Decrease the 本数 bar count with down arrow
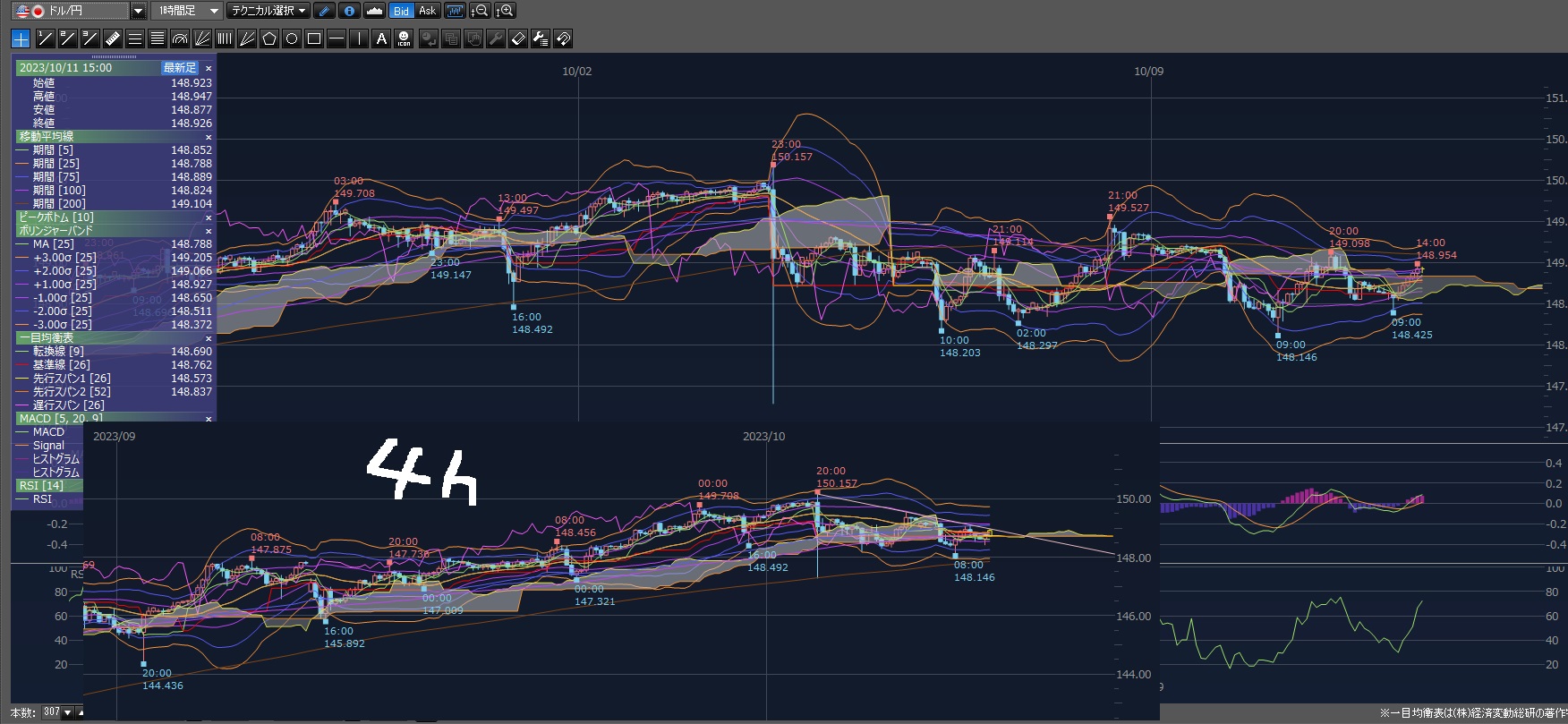The image size is (1568, 724). (68, 712)
